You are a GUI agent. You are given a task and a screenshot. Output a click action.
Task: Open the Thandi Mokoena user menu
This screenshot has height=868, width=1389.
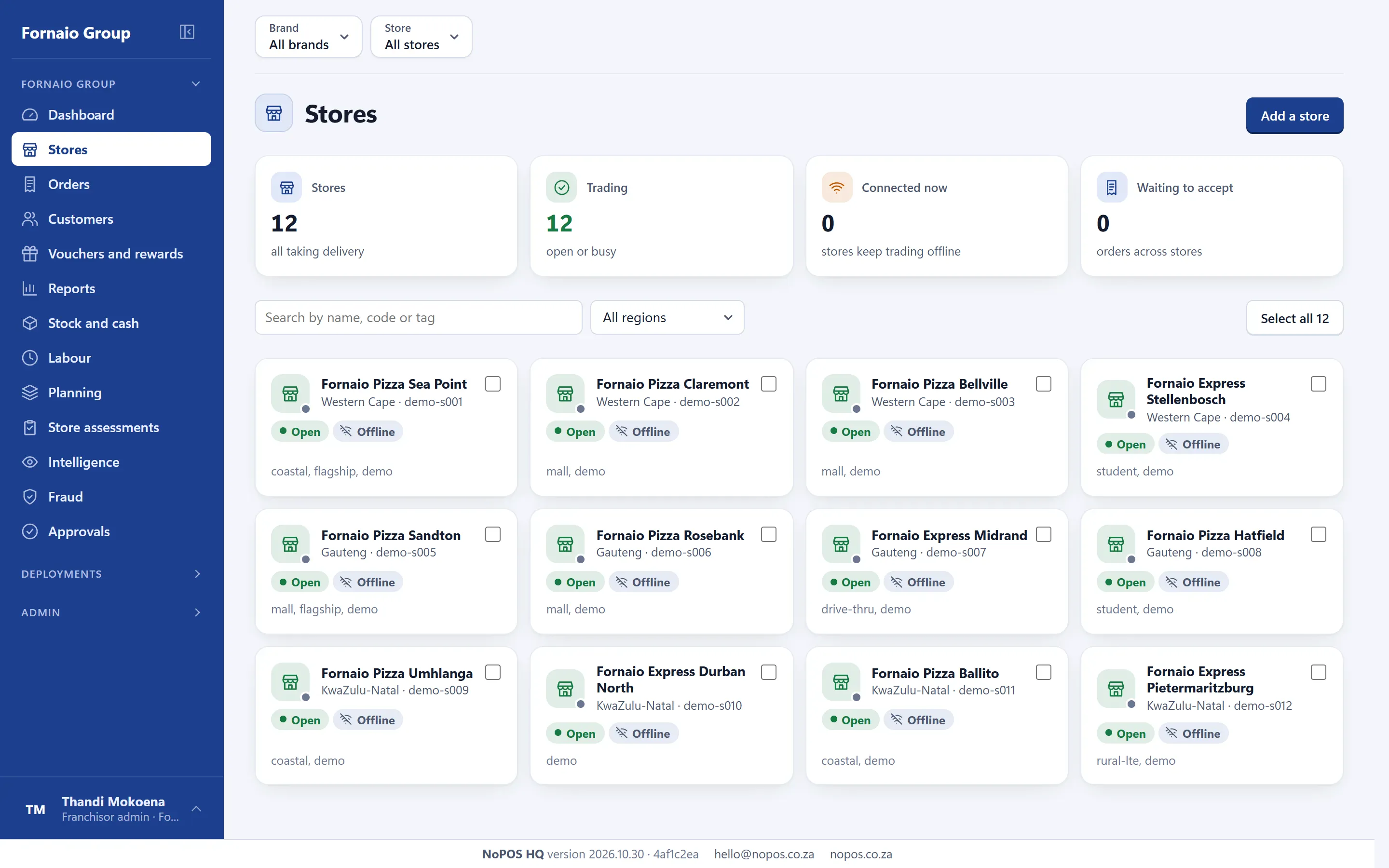111,809
